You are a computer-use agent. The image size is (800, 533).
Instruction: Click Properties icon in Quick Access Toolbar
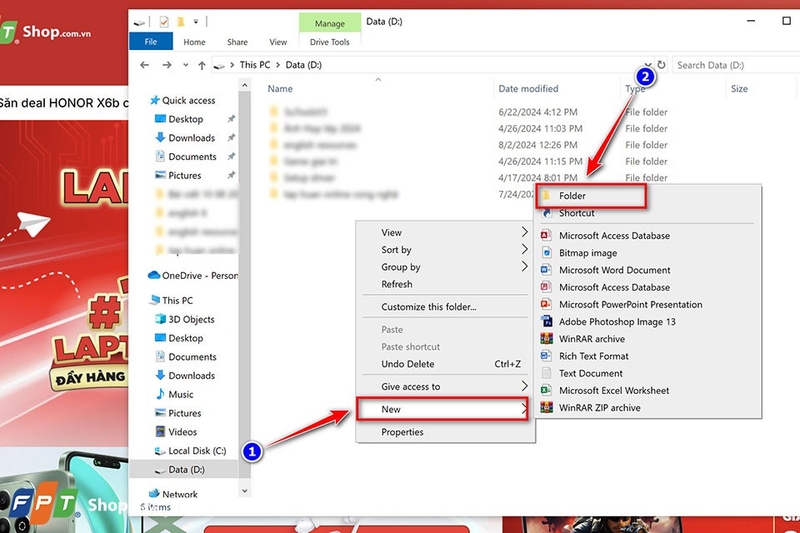(164, 22)
